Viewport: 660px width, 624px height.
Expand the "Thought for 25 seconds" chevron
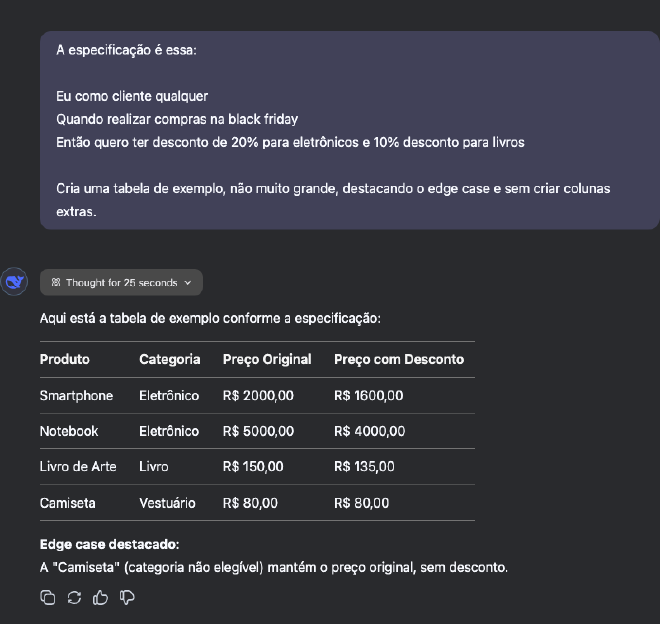click(x=188, y=283)
